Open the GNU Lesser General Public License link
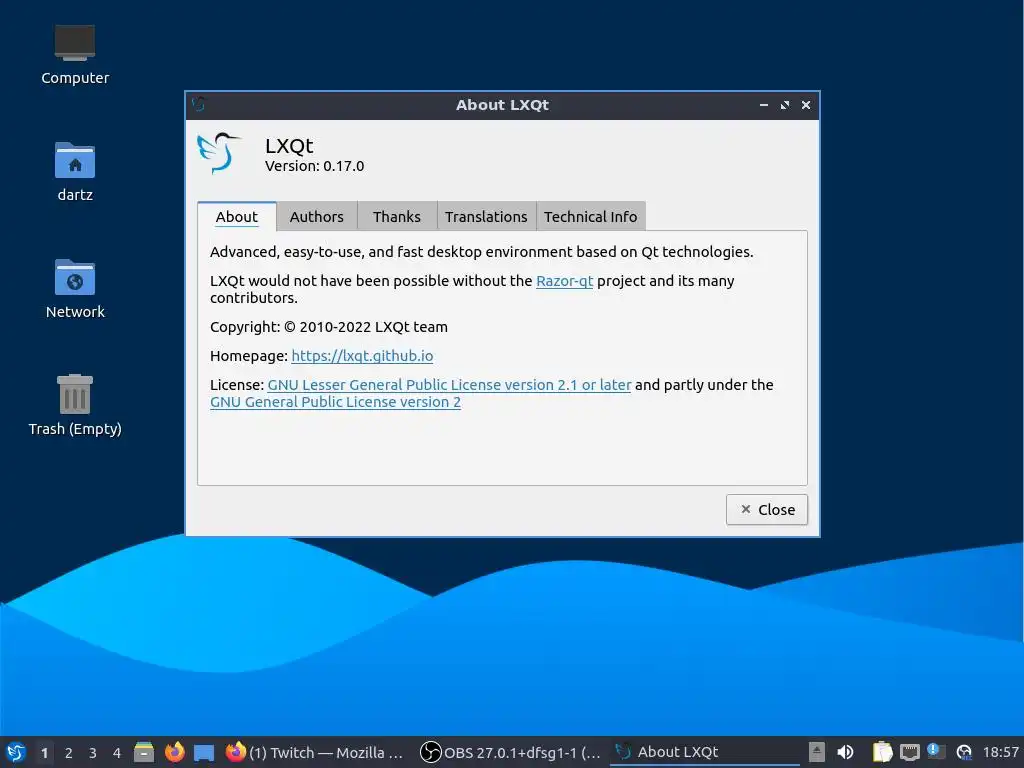 tap(449, 385)
